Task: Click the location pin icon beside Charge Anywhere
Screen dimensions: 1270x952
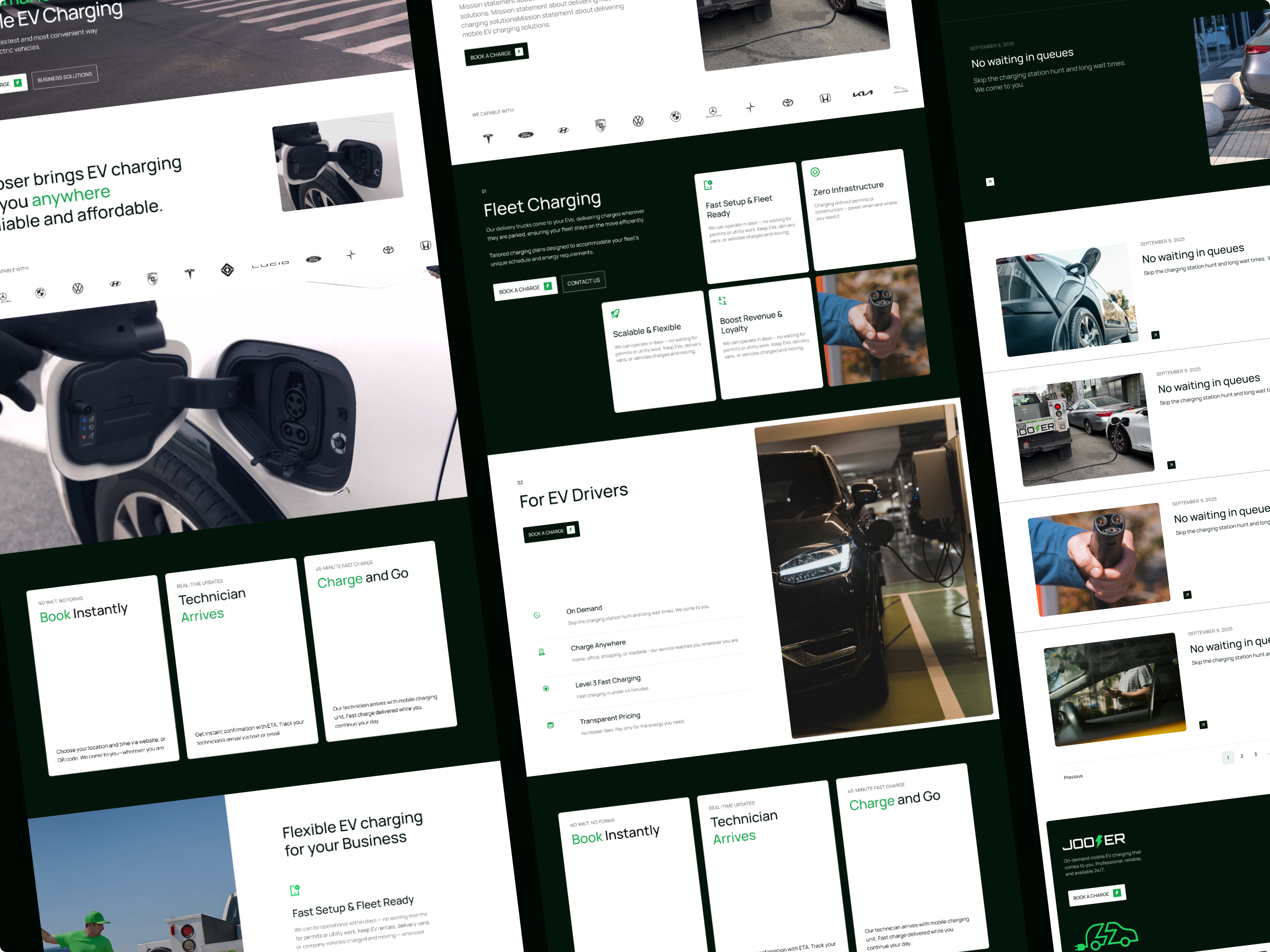Action: click(541, 652)
